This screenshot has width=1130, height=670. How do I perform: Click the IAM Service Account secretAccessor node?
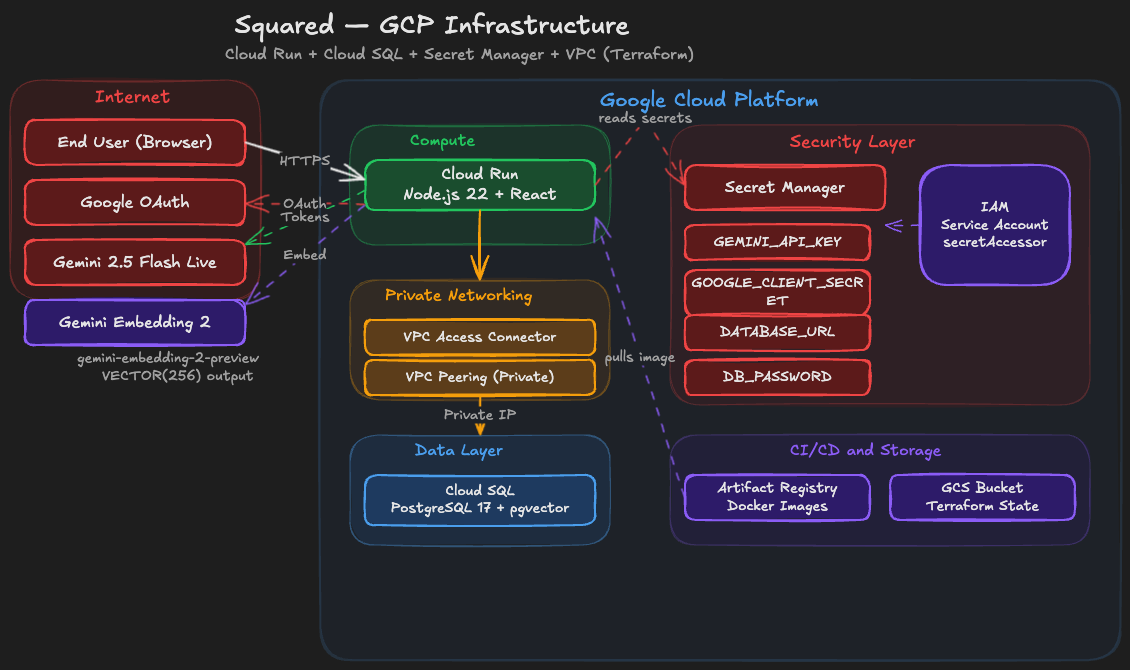click(995, 225)
